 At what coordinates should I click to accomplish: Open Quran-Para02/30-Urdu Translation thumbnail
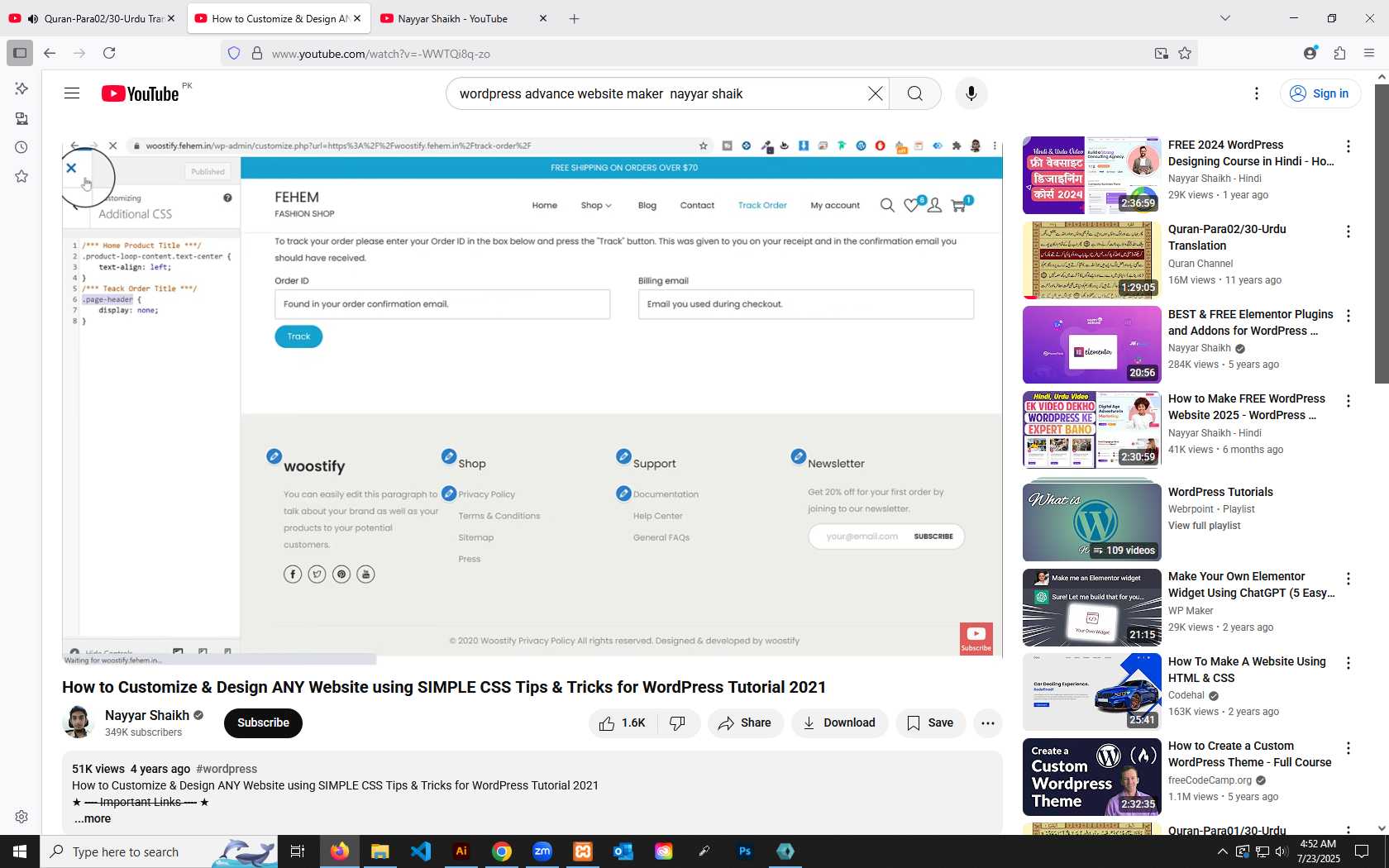(x=1092, y=260)
